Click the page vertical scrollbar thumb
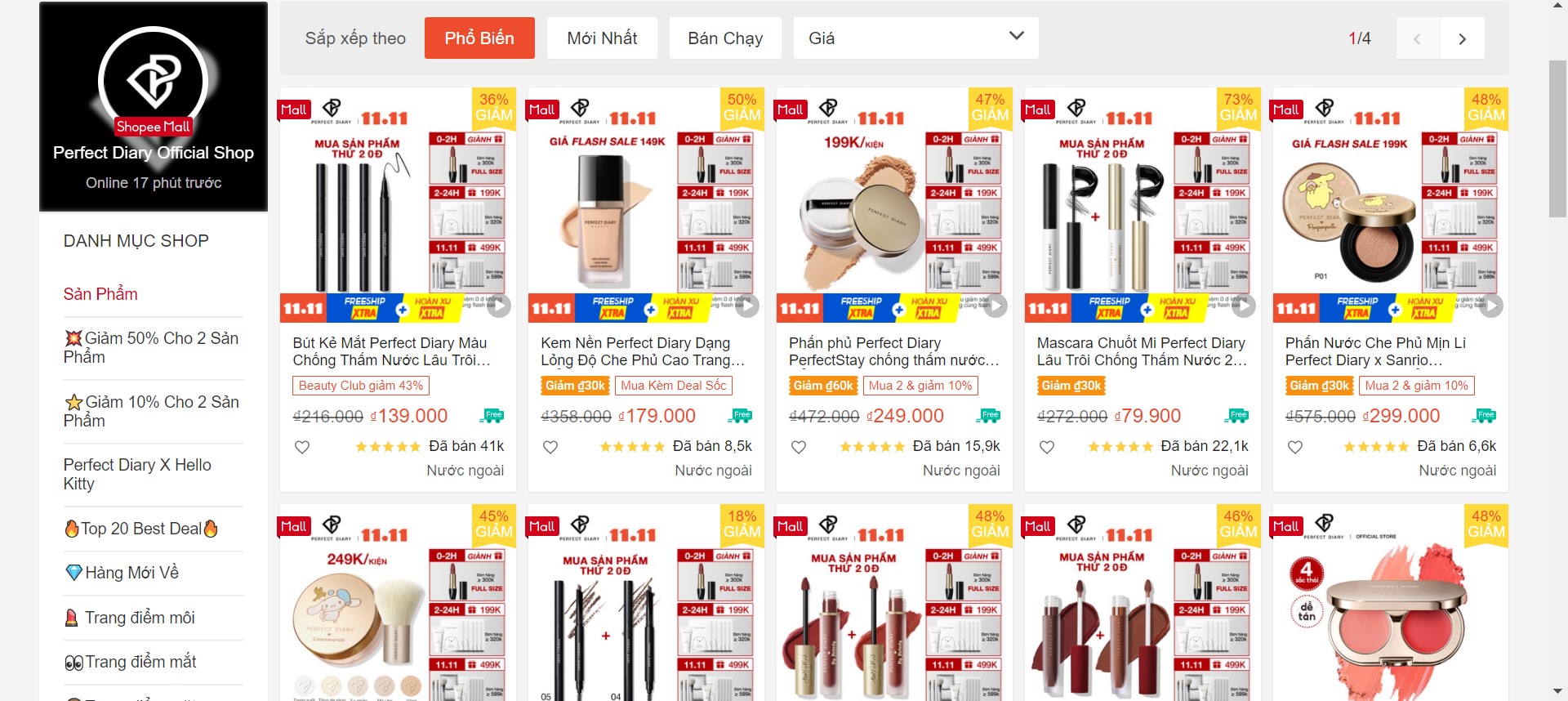This screenshot has height=701, width=1568. 1557,139
